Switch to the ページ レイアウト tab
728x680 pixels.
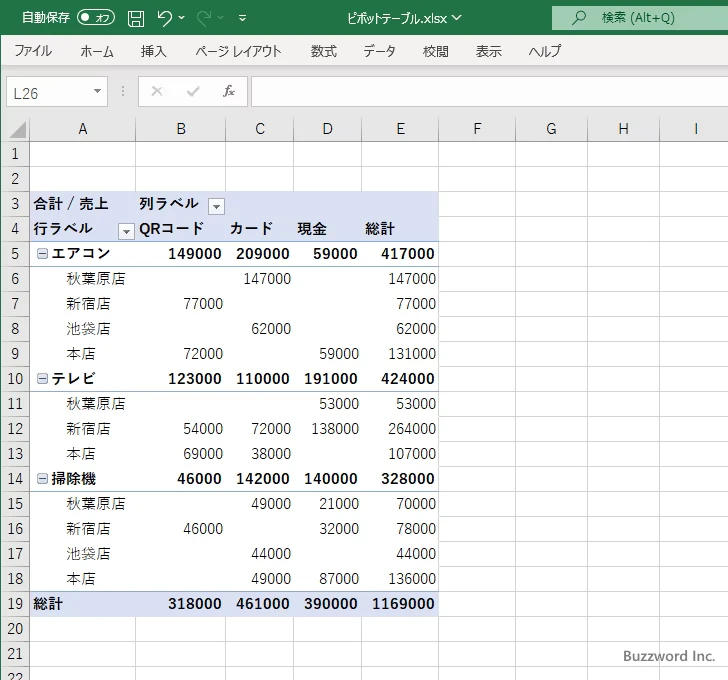click(238, 51)
